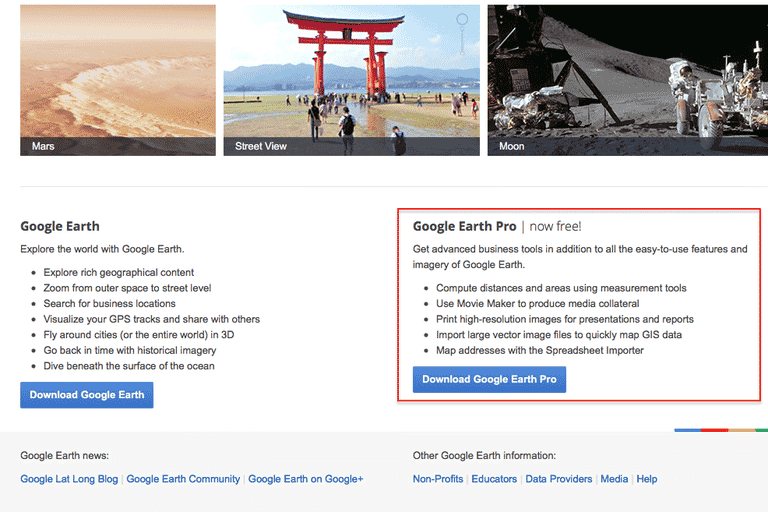
Task: Click the Download Google Earth Pro button
Action: point(489,380)
